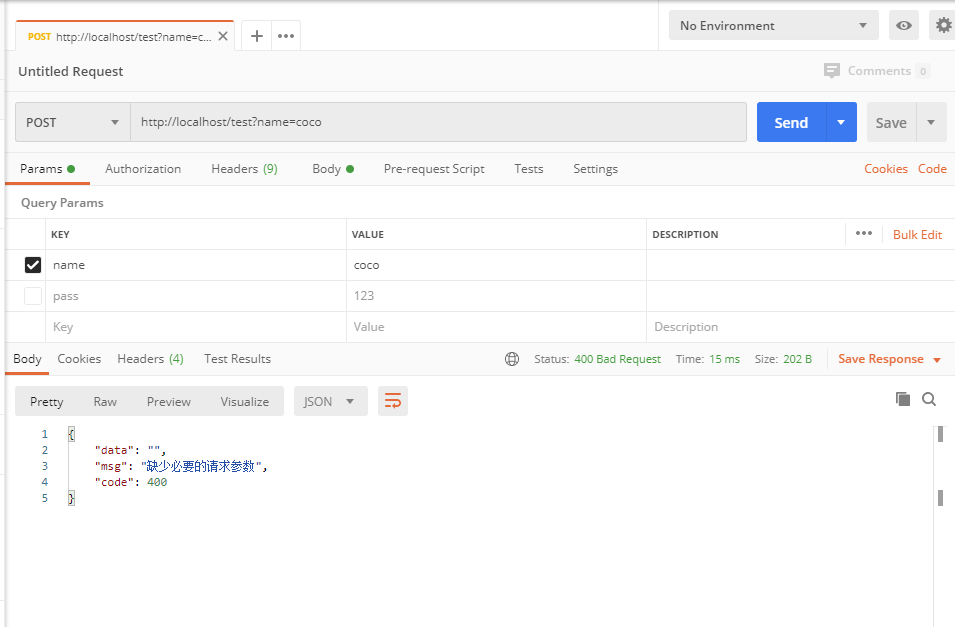Switch response view to Raw
Image resolution: width=955 pixels, height=627 pixels.
coord(105,402)
